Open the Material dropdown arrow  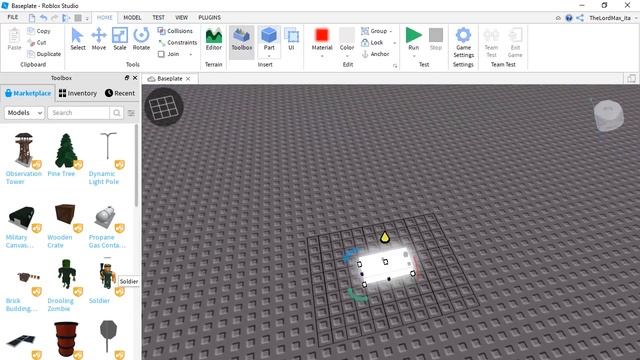point(322,56)
